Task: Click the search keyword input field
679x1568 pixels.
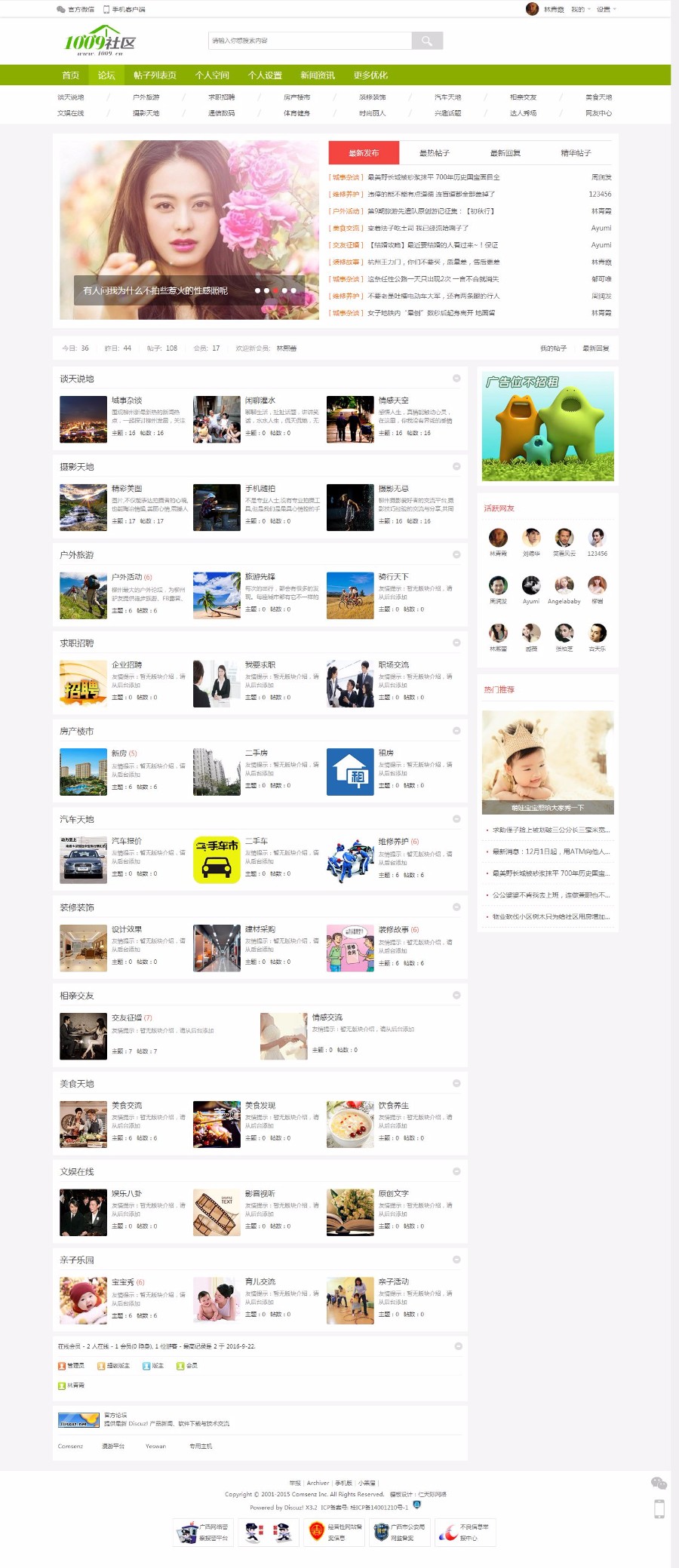Action: 310,41
